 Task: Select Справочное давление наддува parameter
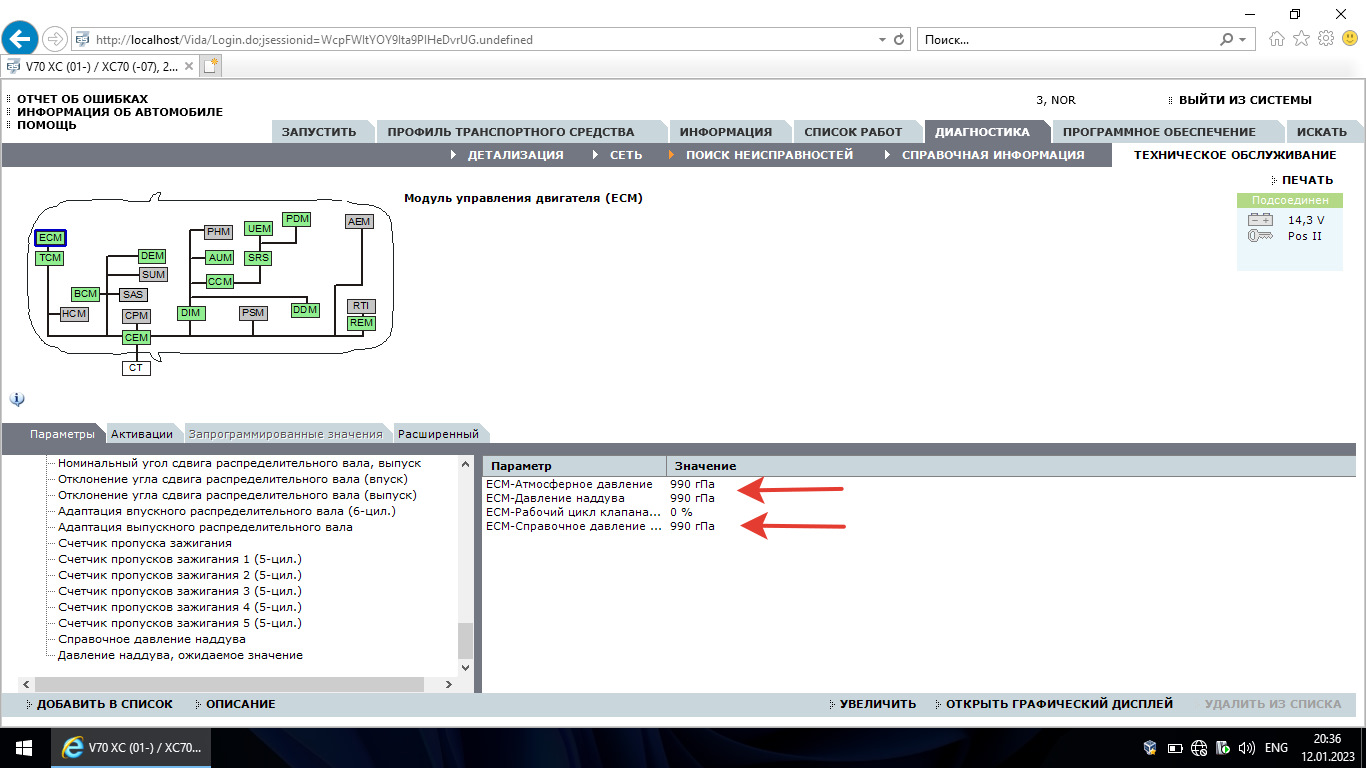pos(152,639)
